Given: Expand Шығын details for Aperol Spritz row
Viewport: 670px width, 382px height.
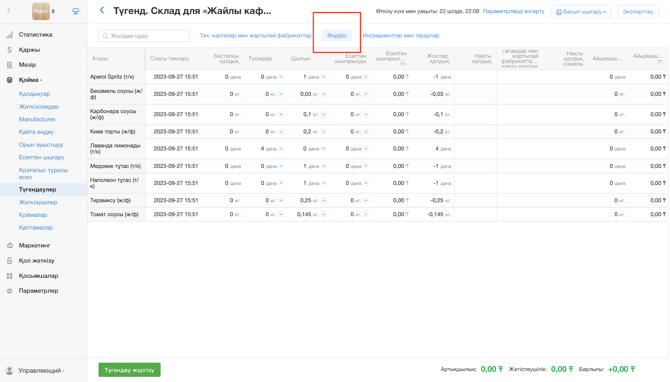Looking at the screenshot, I should 323,77.
